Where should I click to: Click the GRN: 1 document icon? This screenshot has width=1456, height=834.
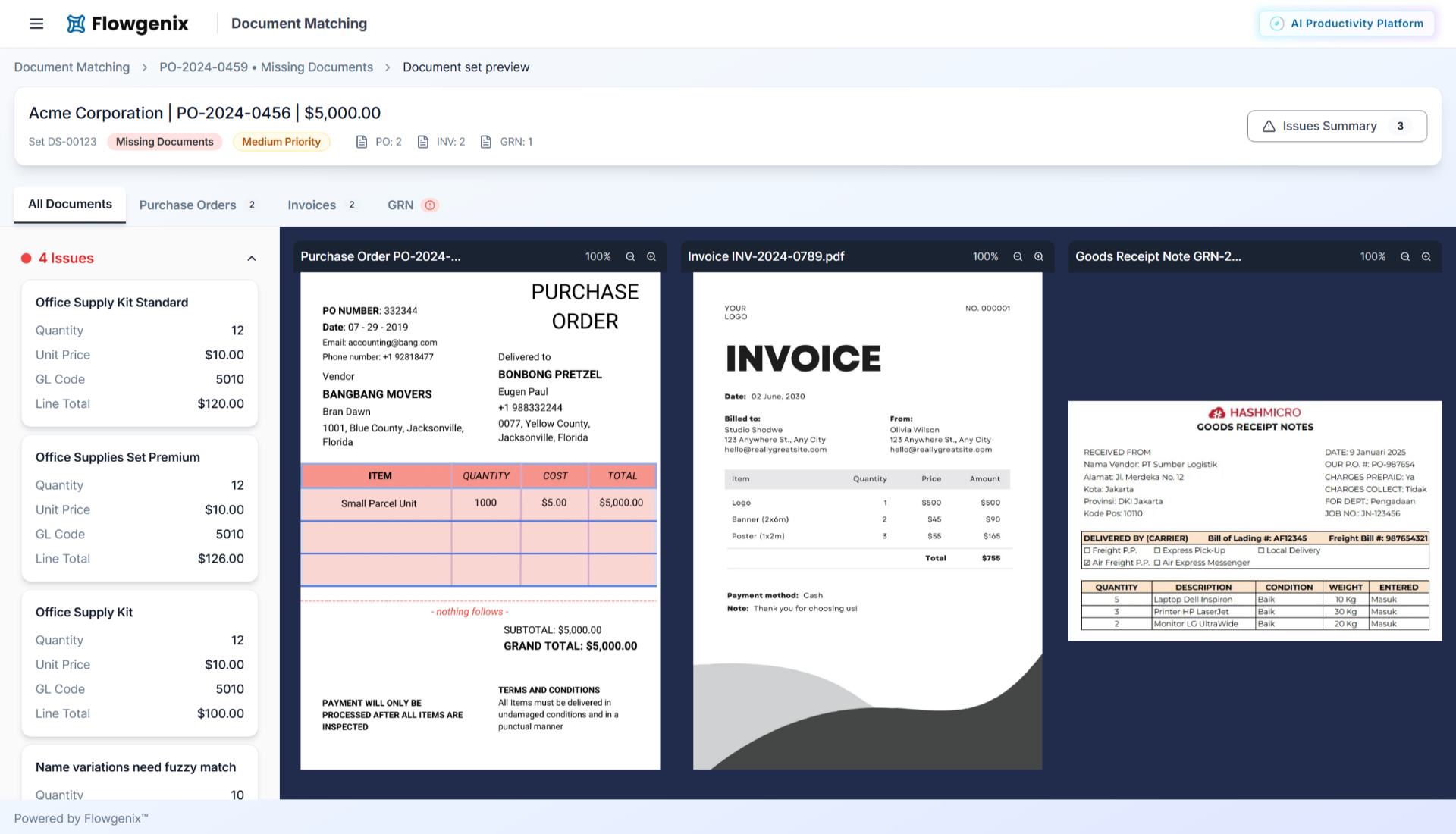[486, 142]
